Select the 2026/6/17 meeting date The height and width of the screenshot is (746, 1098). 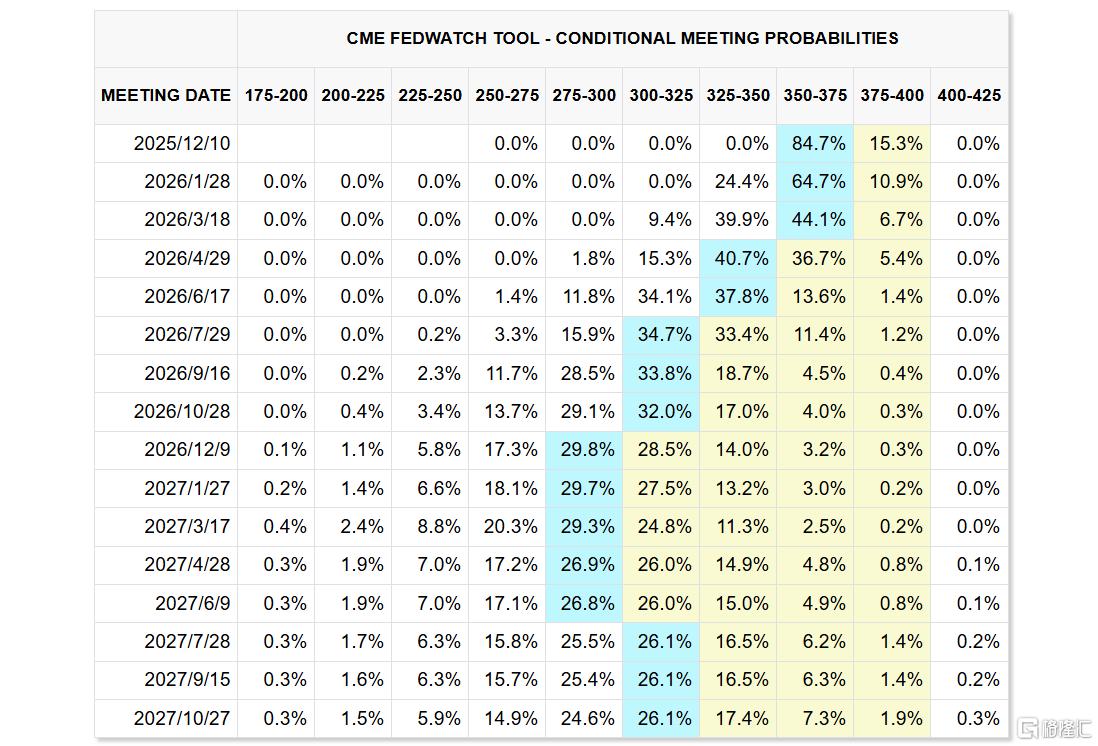187,297
